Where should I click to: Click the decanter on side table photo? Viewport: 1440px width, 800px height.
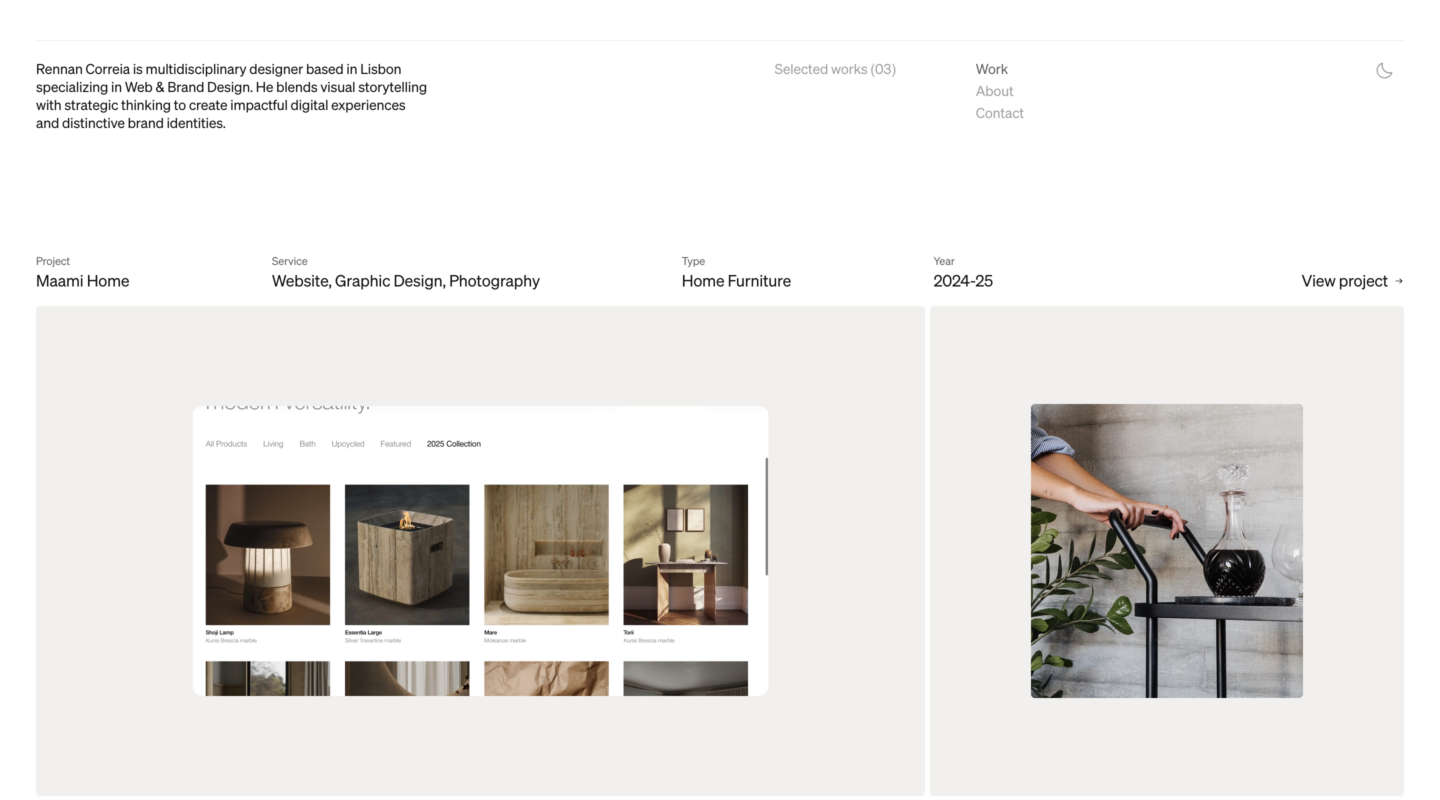tap(1166, 551)
